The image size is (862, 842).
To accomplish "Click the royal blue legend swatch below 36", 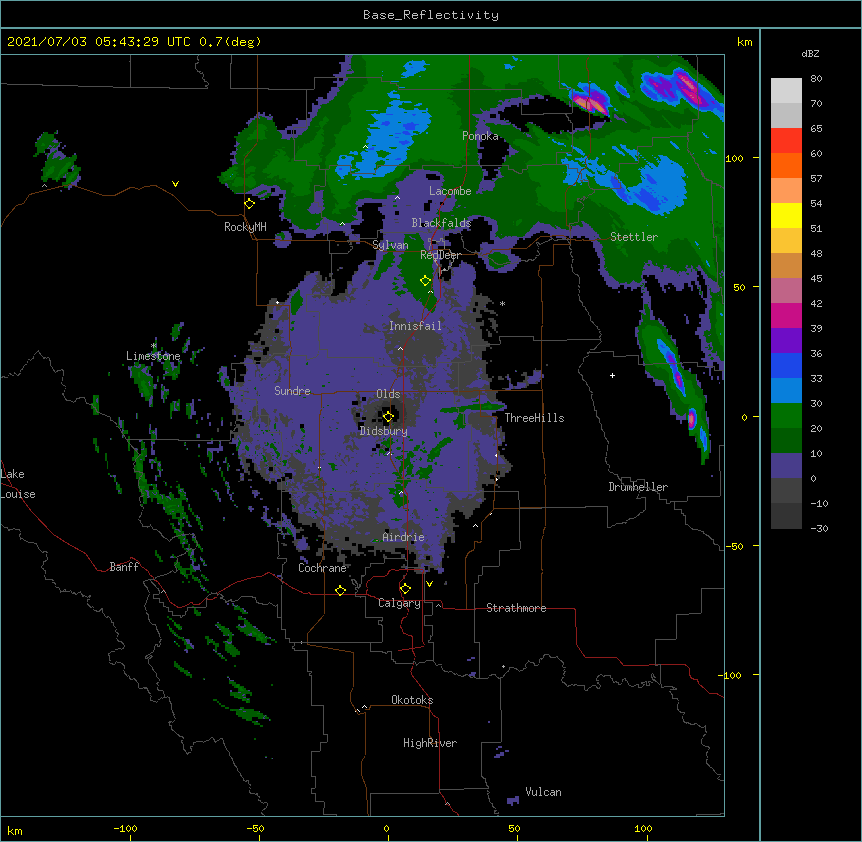I will 786,365.
